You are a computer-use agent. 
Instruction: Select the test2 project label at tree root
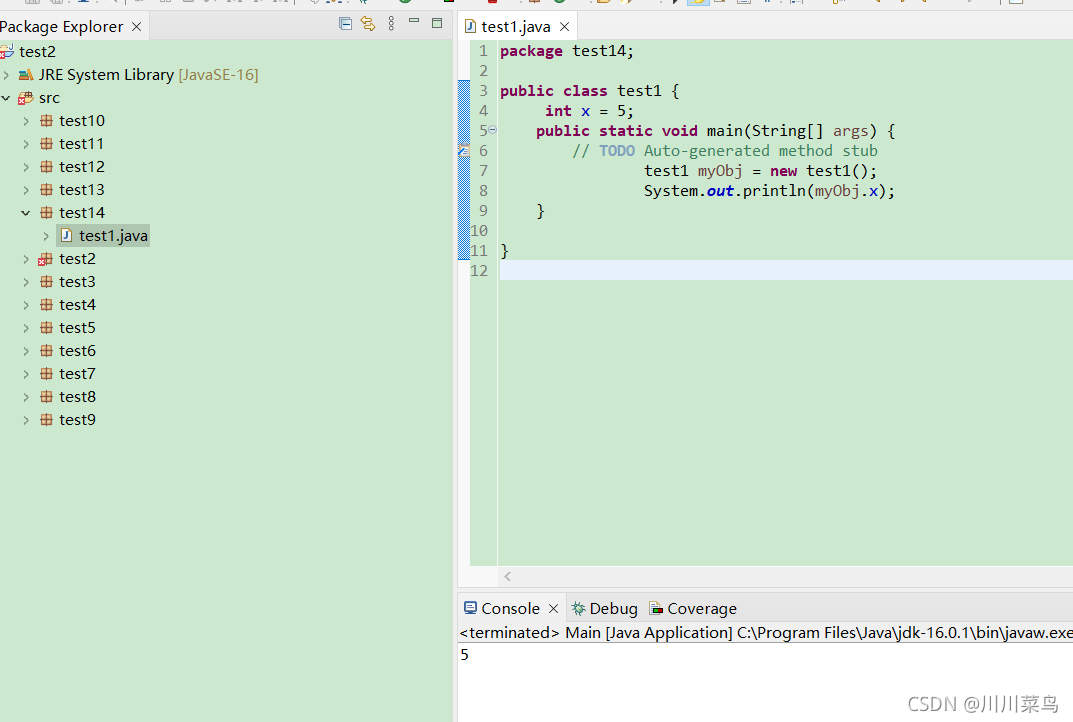38,51
